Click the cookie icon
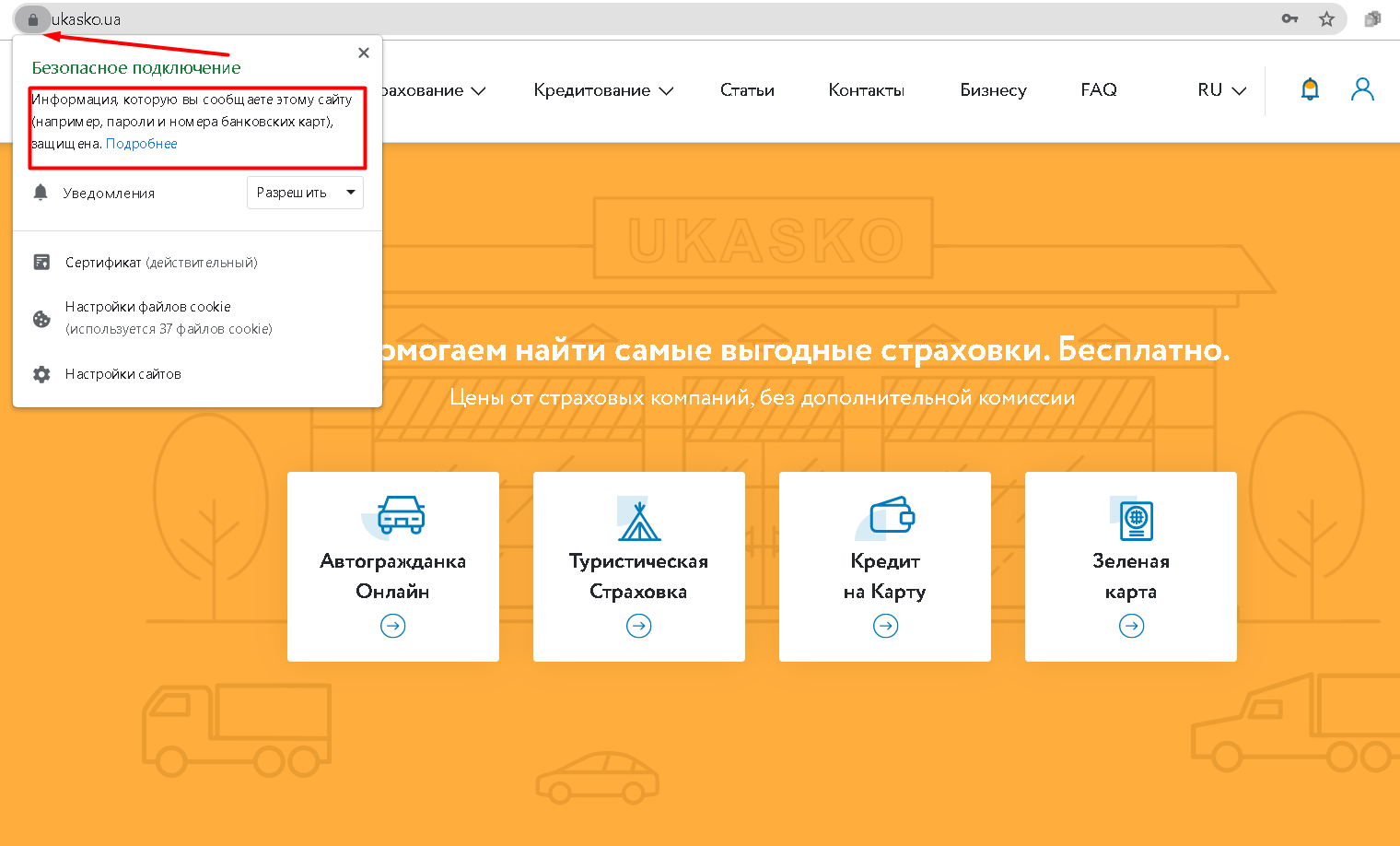The image size is (1400, 846). tap(41, 319)
